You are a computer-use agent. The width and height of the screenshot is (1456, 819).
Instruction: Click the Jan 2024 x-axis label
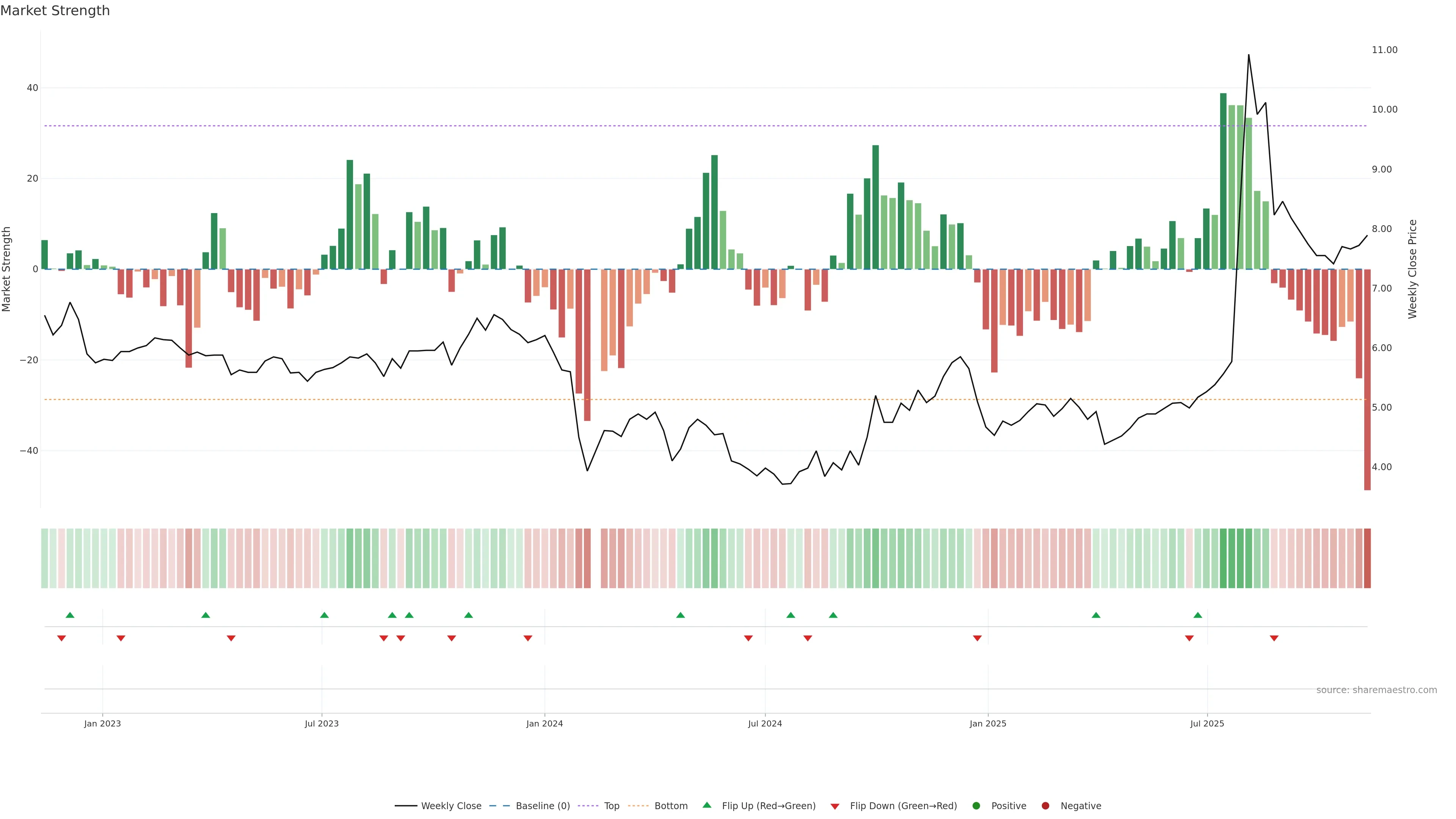coord(544,723)
